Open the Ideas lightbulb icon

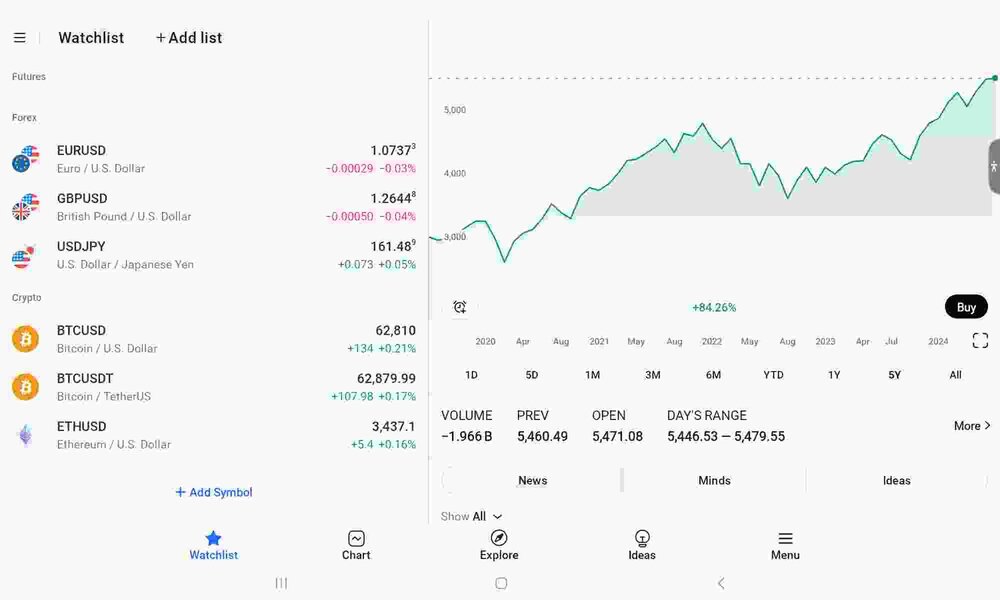point(642,538)
